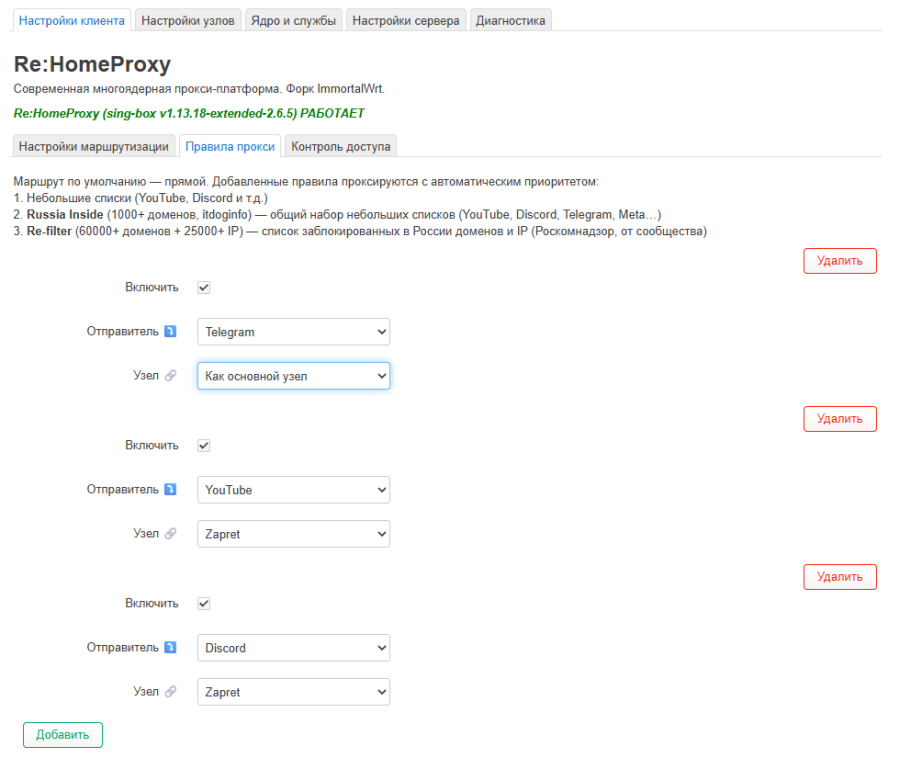Open the Discord sender dropdown
This screenshot has width=900, height=758.
(293, 648)
